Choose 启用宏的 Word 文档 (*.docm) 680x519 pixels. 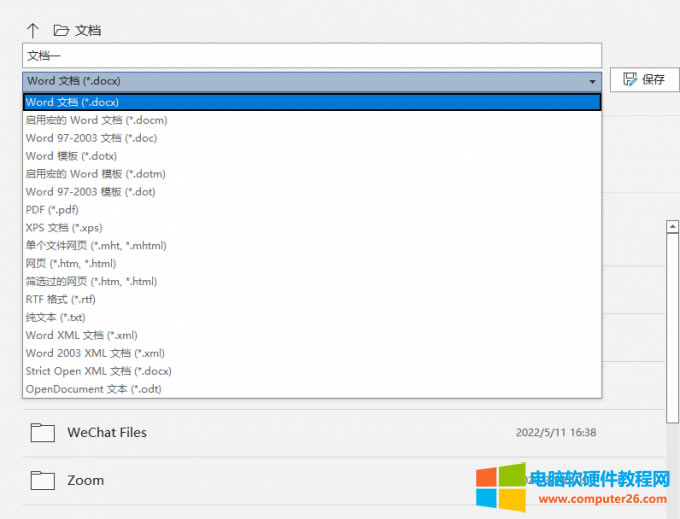pos(312,120)
